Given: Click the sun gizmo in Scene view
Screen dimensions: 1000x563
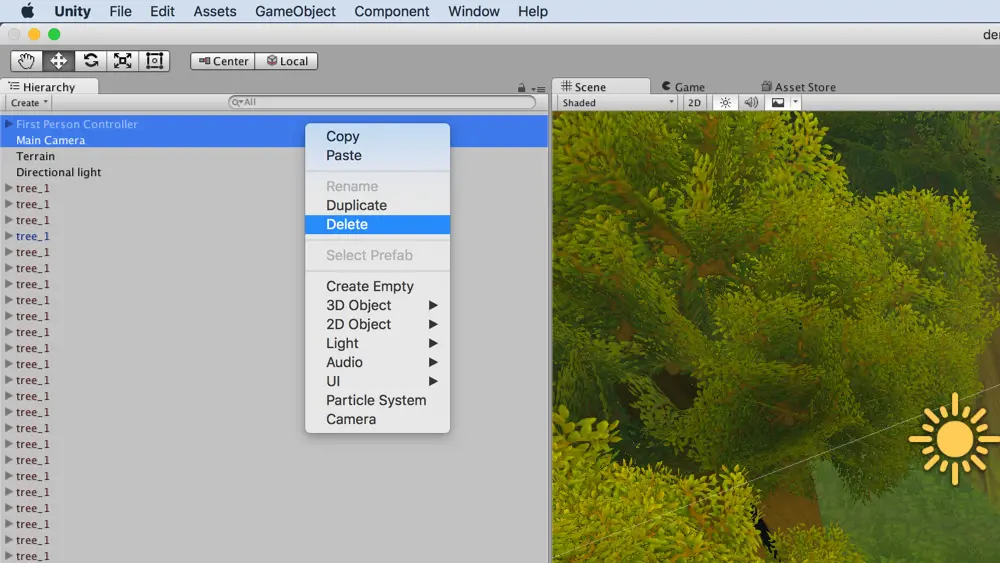Looking at the screenshot, I should point(954,439).
